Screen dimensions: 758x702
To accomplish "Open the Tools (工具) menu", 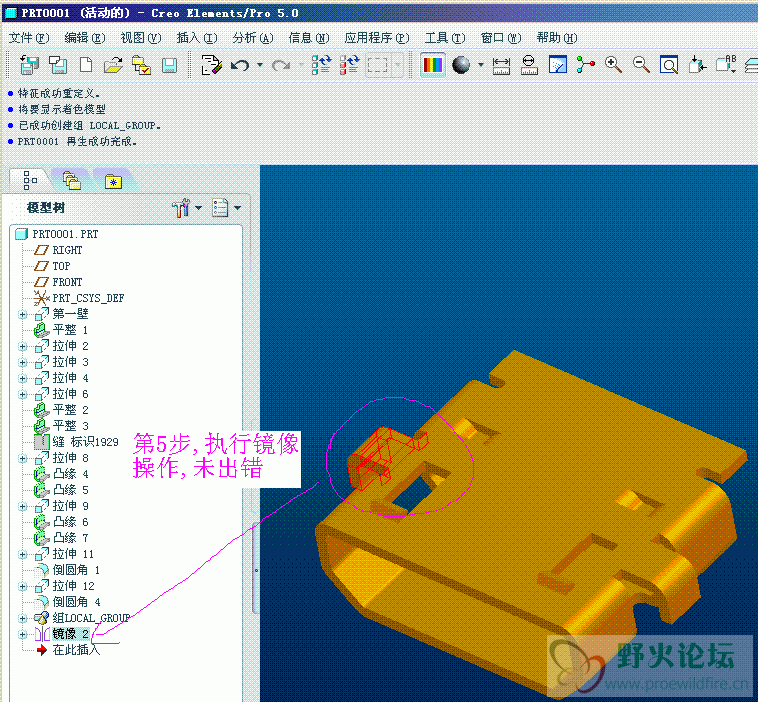I will click(445, 38).
